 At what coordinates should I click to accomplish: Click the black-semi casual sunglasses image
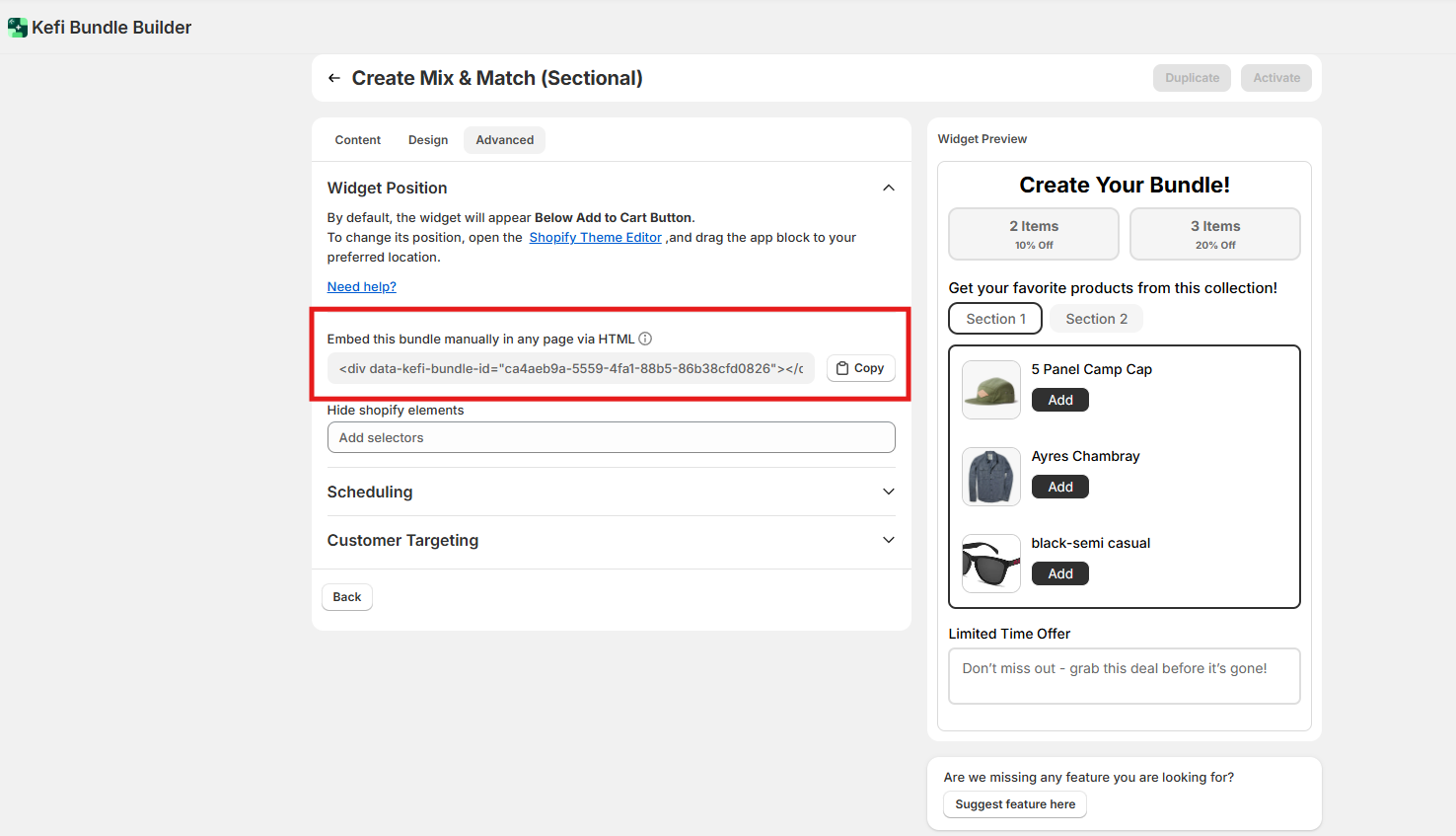pyautogui.click(x=990, y=564)
